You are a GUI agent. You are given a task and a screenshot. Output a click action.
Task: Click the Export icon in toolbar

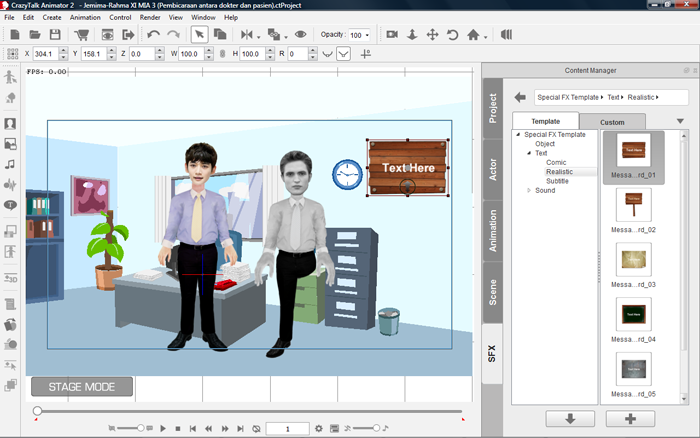tap(129, 35)
